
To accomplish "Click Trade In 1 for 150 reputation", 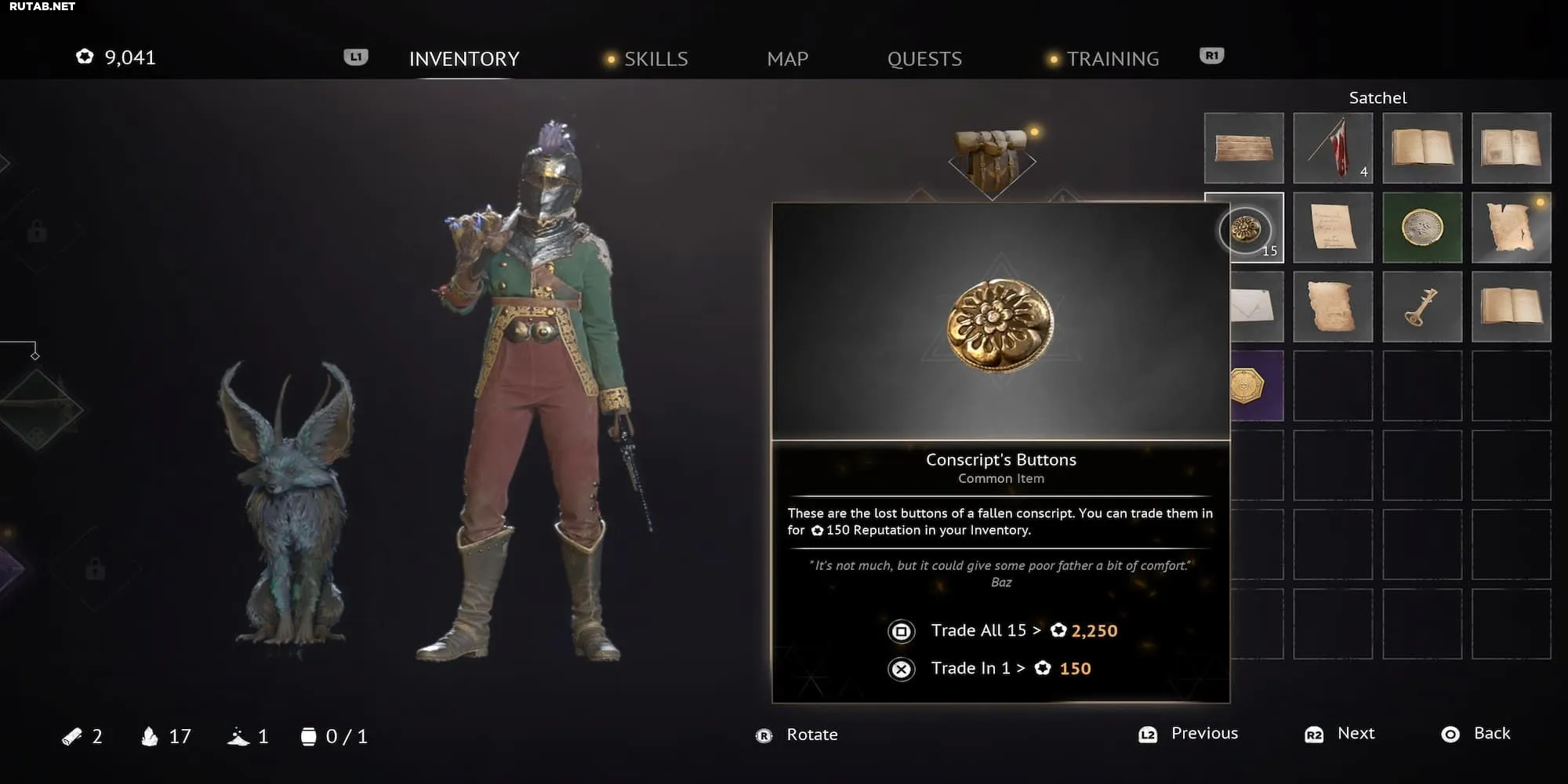I will click(989, 669).
